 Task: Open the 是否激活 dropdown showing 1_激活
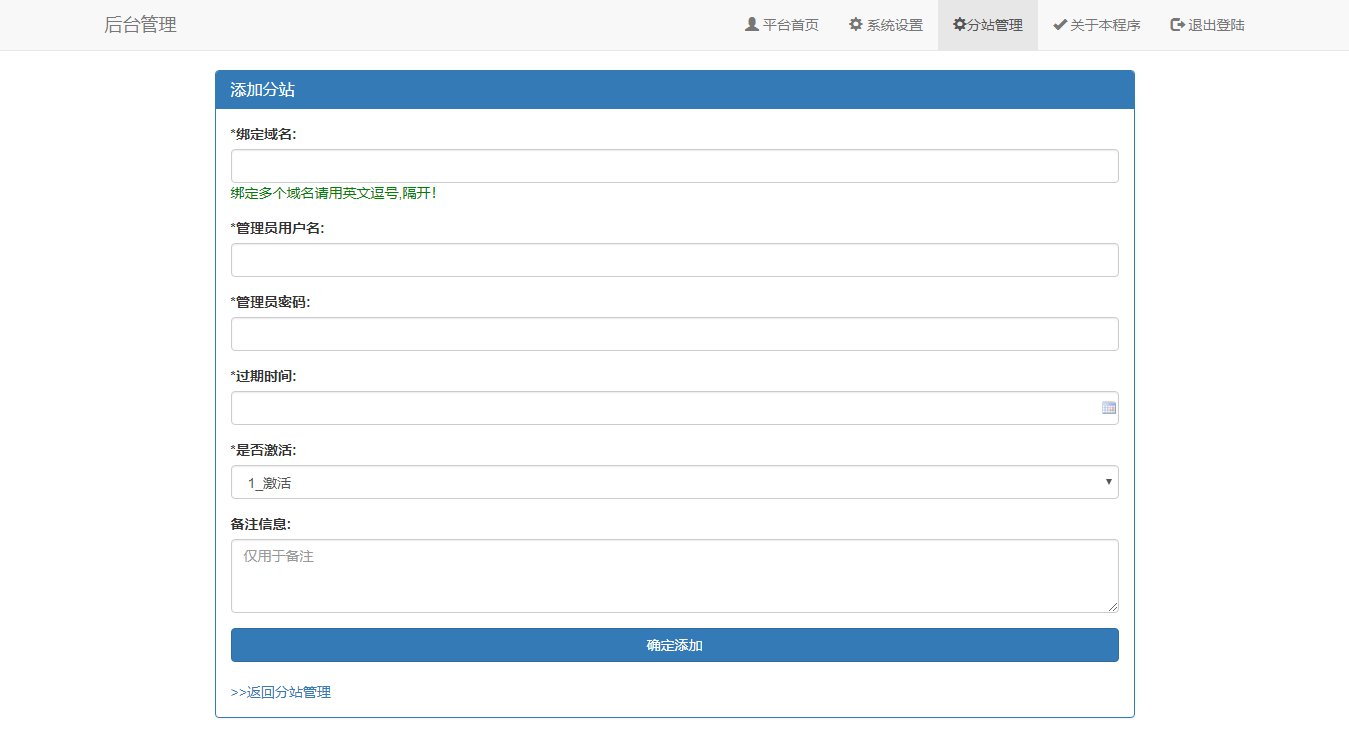[660, 482]
